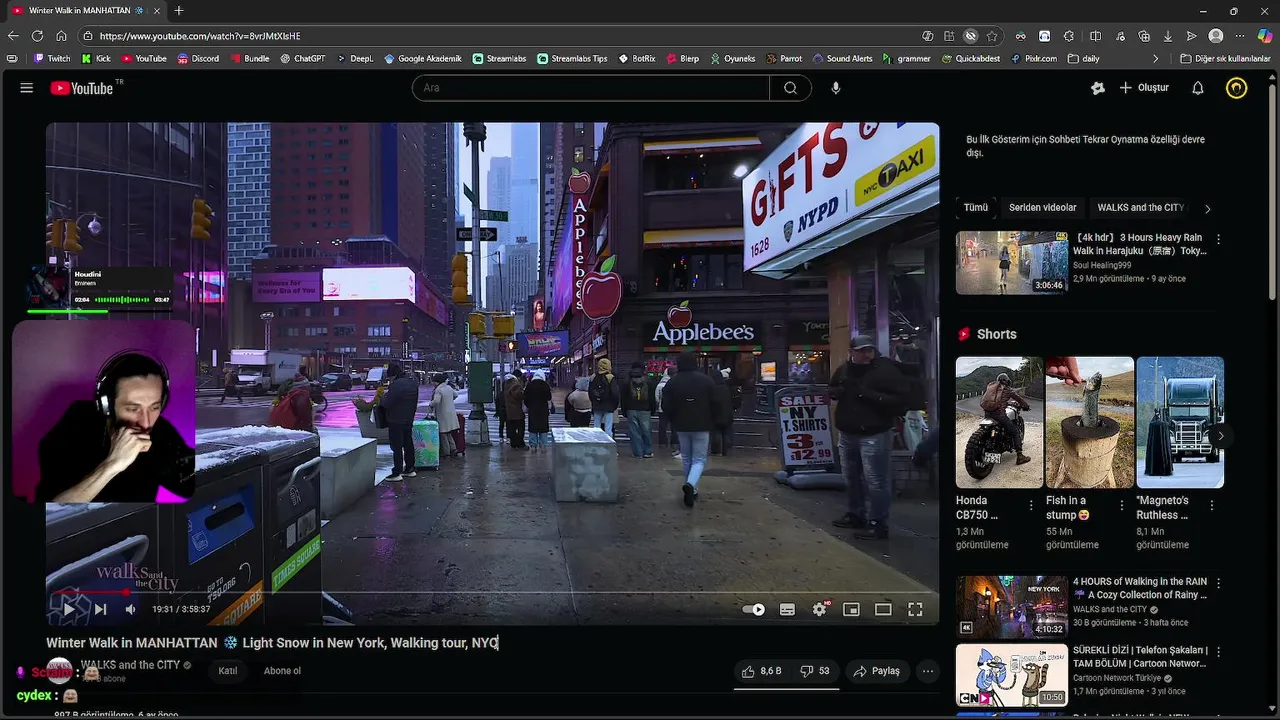Toggle the autoplay switch in the player

(x=754, y=609)
